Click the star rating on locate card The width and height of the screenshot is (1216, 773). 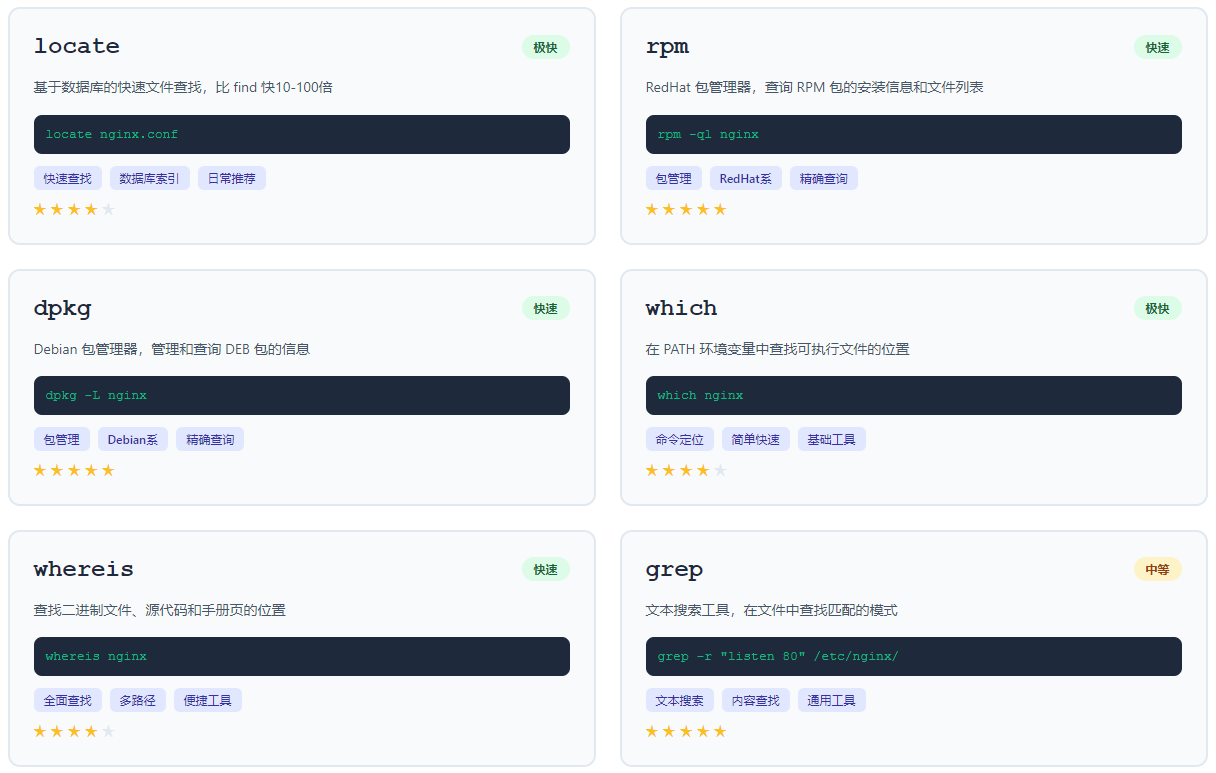[74, 209]
